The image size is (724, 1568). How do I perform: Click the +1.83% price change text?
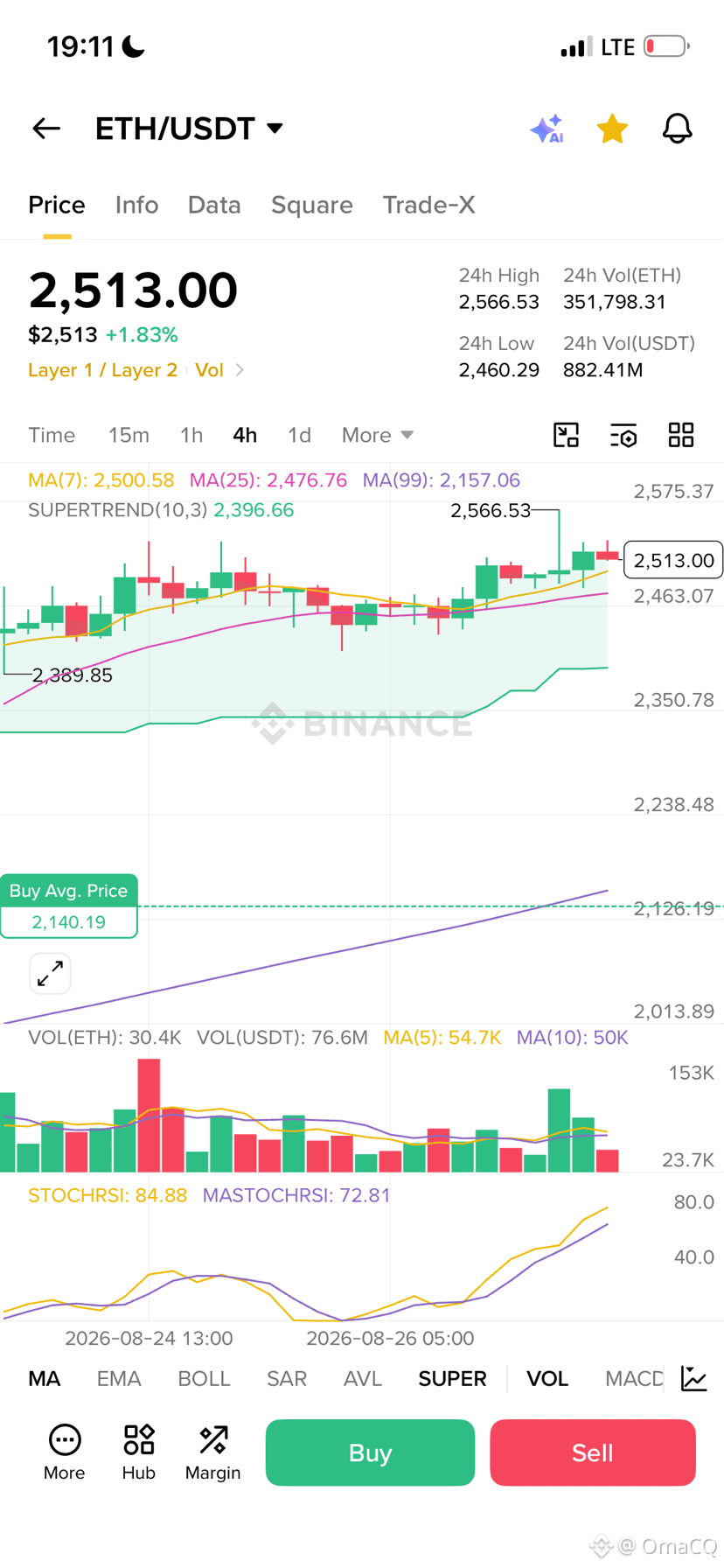[142, 335]
